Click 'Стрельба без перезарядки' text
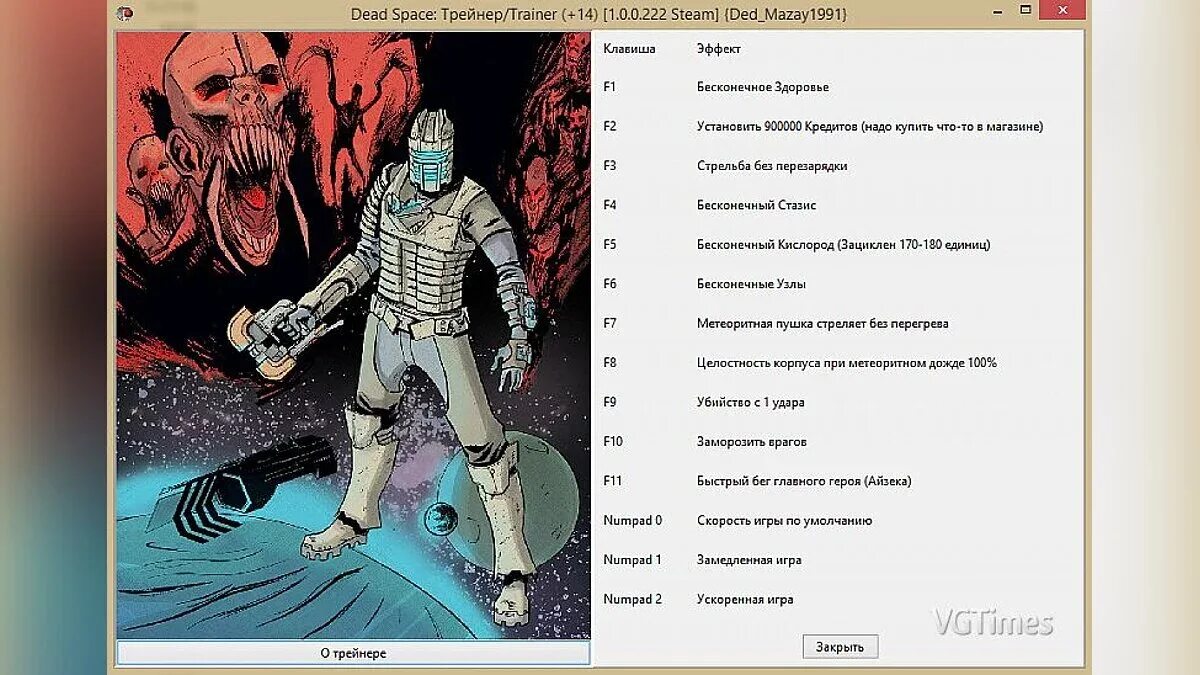The height and width of the screenshot is (675, 1200). tap(772, 166)
